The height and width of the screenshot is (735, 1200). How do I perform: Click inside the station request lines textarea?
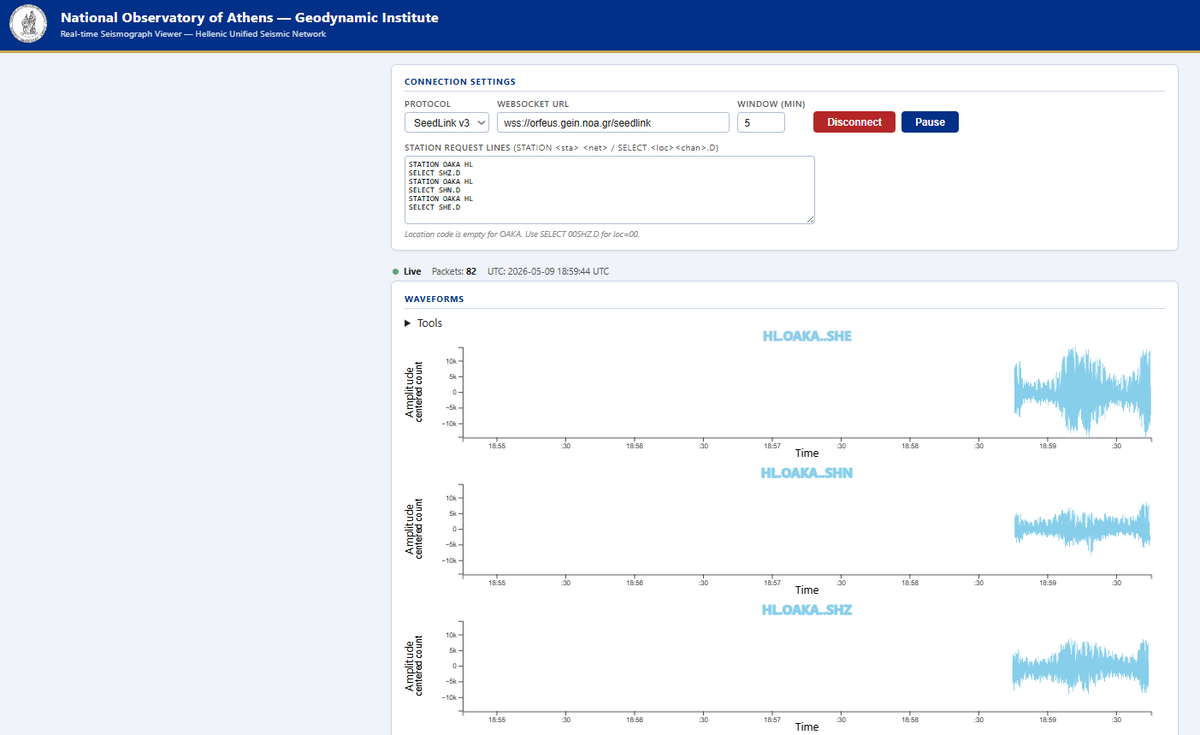point(610,190)
